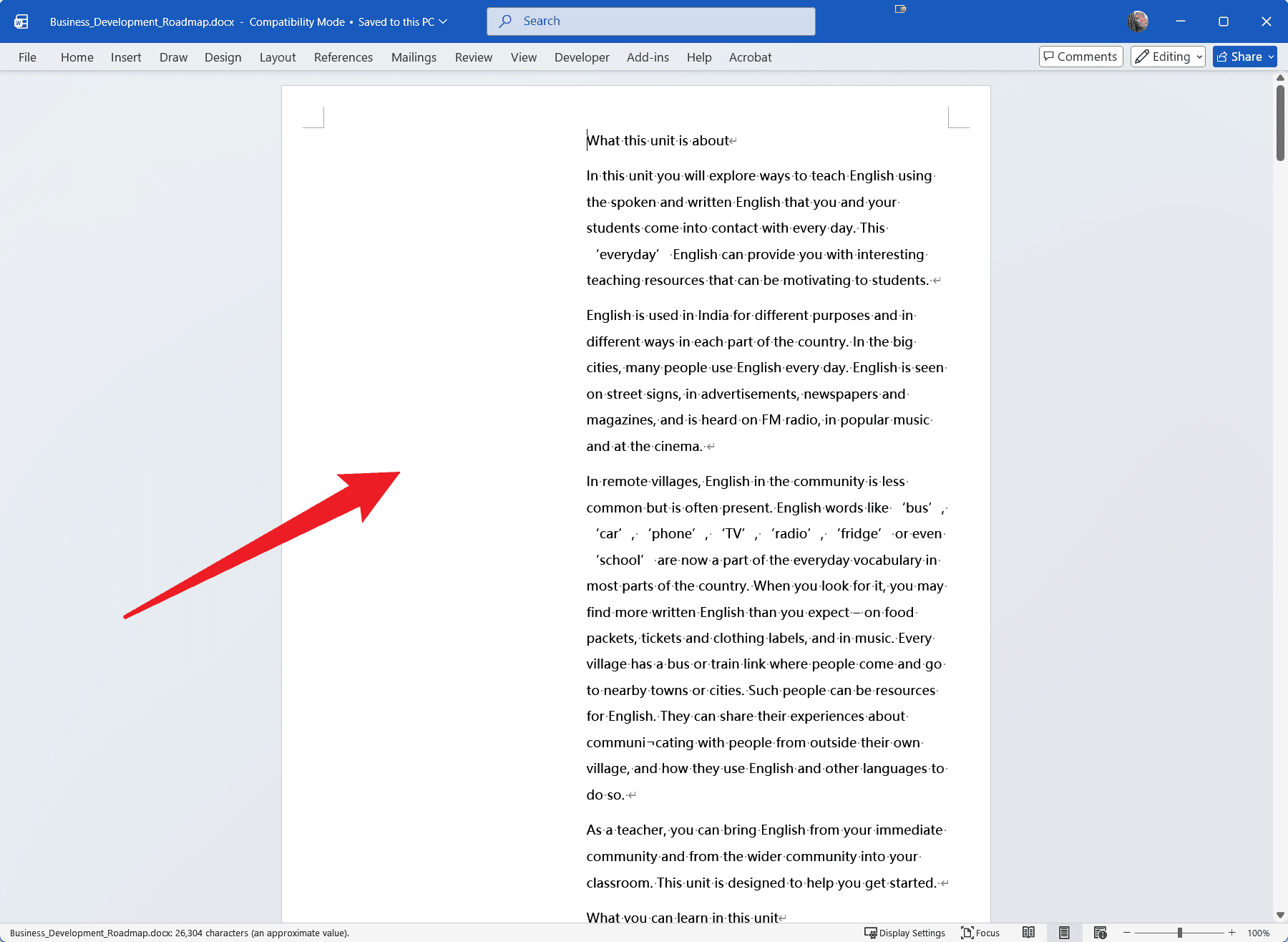The height and width of the screenshot is (942, 1288).
Task: Click the scroll up arrow
Action: pos(1280,77)
